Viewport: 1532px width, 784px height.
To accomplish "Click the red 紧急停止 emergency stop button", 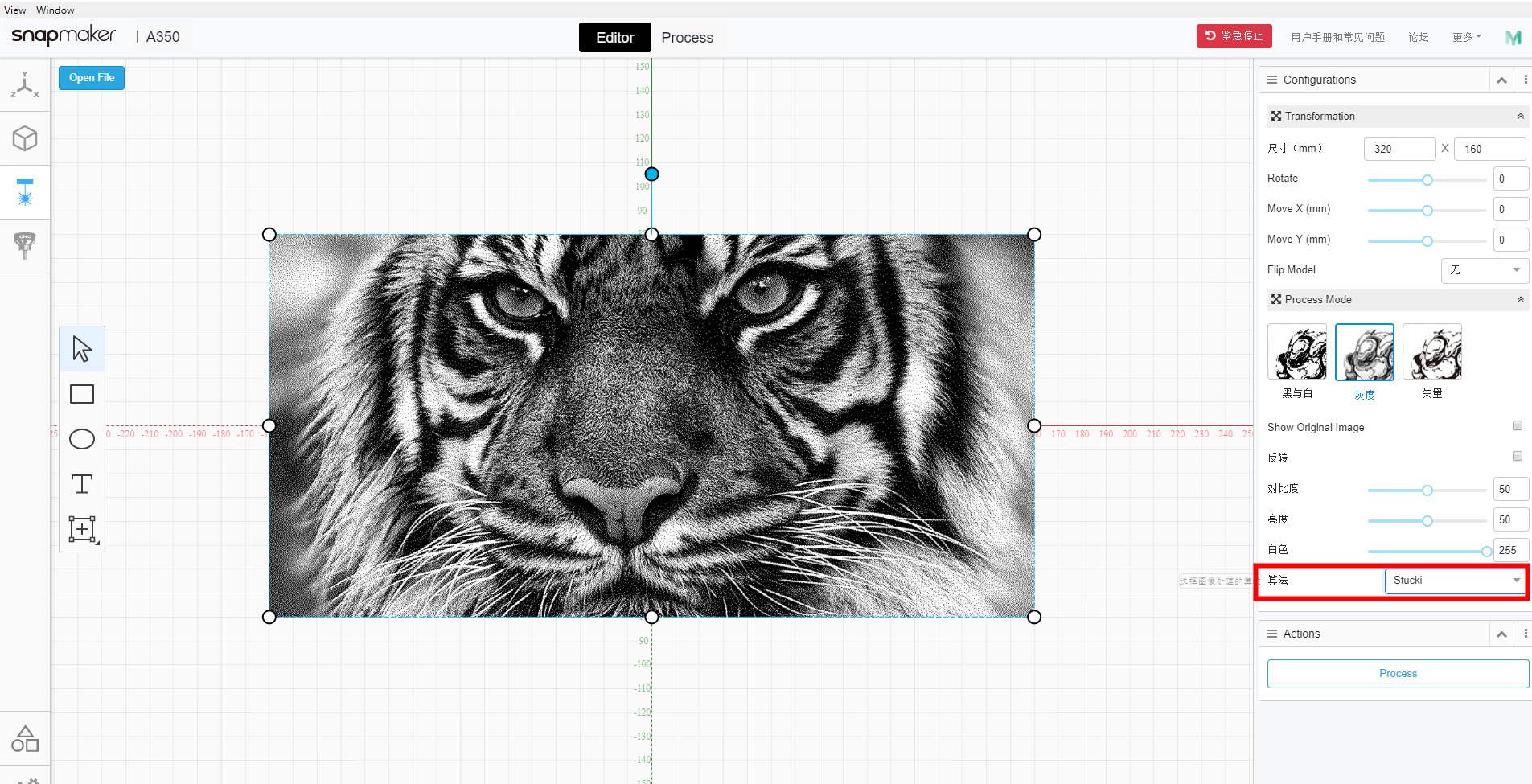I will pos(1234,36).
